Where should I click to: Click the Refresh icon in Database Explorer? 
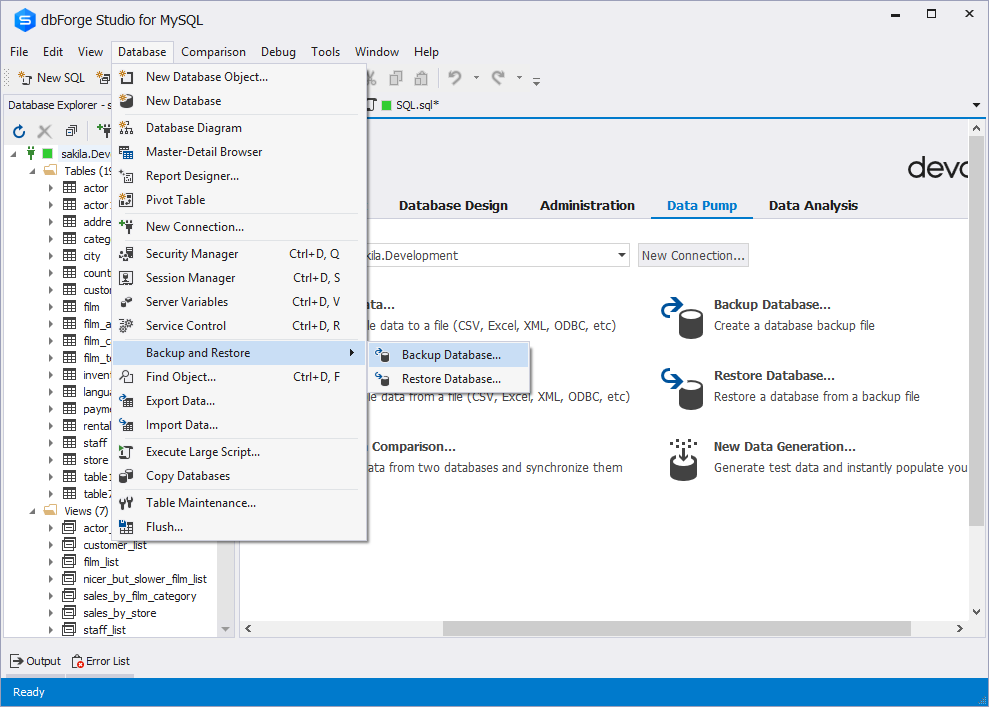pos(19,131)
